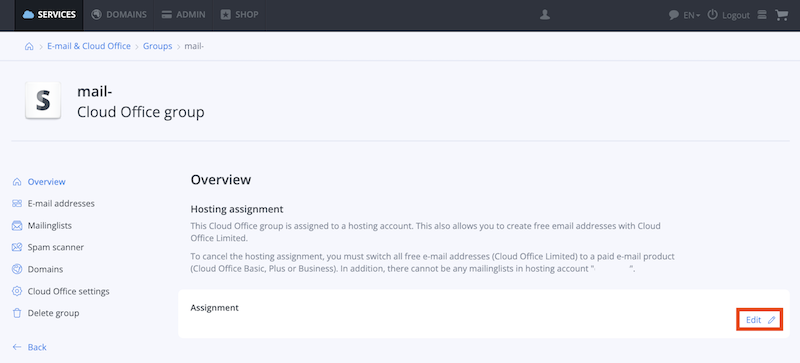The height and width of the screenshot is (363, 800).
Task: Click the user profile icon
Action: pyautogui.click(x=544, y=15)
